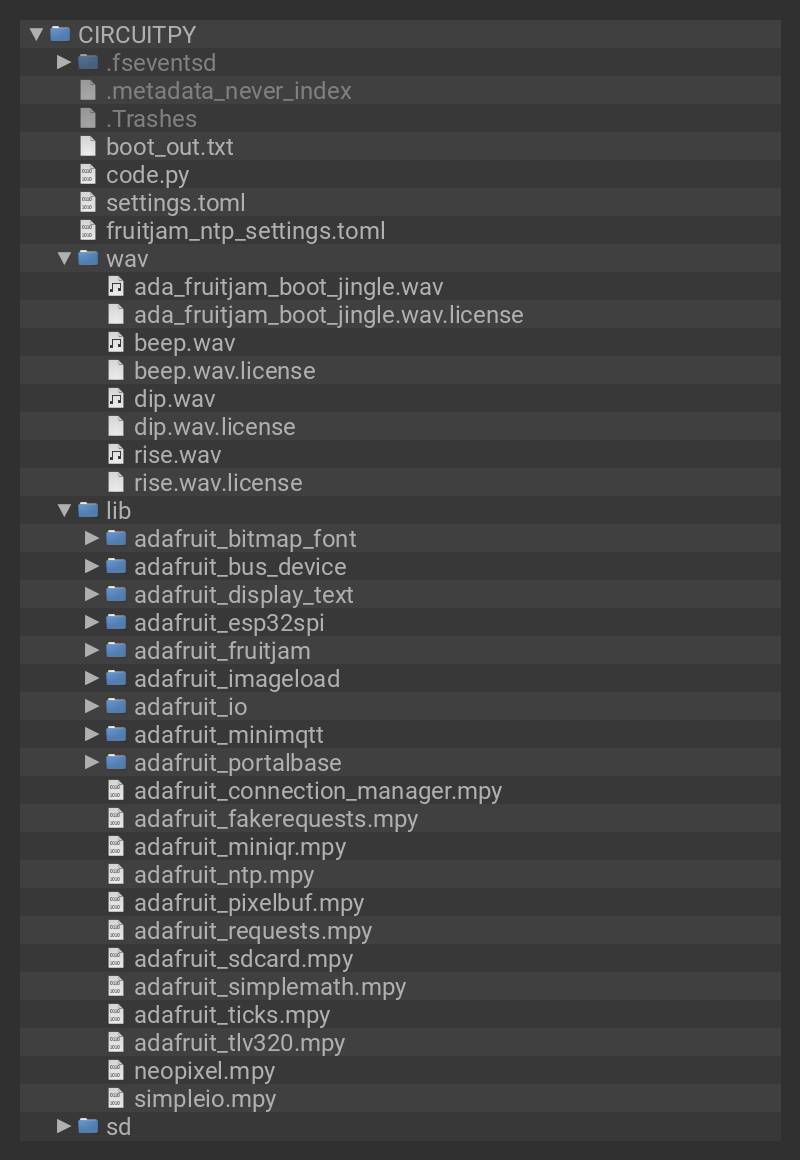Expand the sd folder
The height and width of the screenshot is (1160, 800).
click(x=64, y=1127)
